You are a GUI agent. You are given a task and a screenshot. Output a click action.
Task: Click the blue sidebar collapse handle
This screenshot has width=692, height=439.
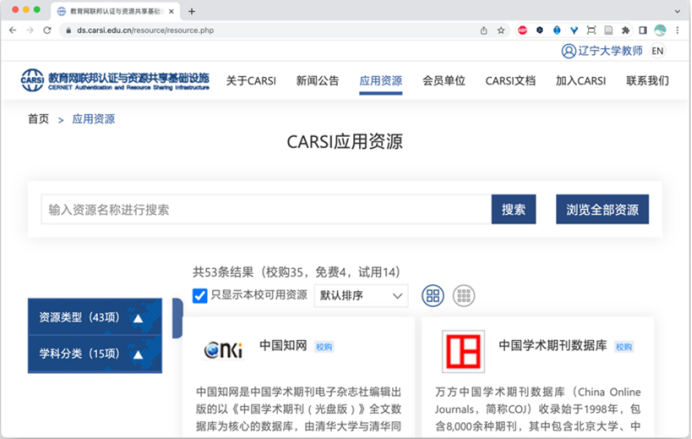[177, 318]
